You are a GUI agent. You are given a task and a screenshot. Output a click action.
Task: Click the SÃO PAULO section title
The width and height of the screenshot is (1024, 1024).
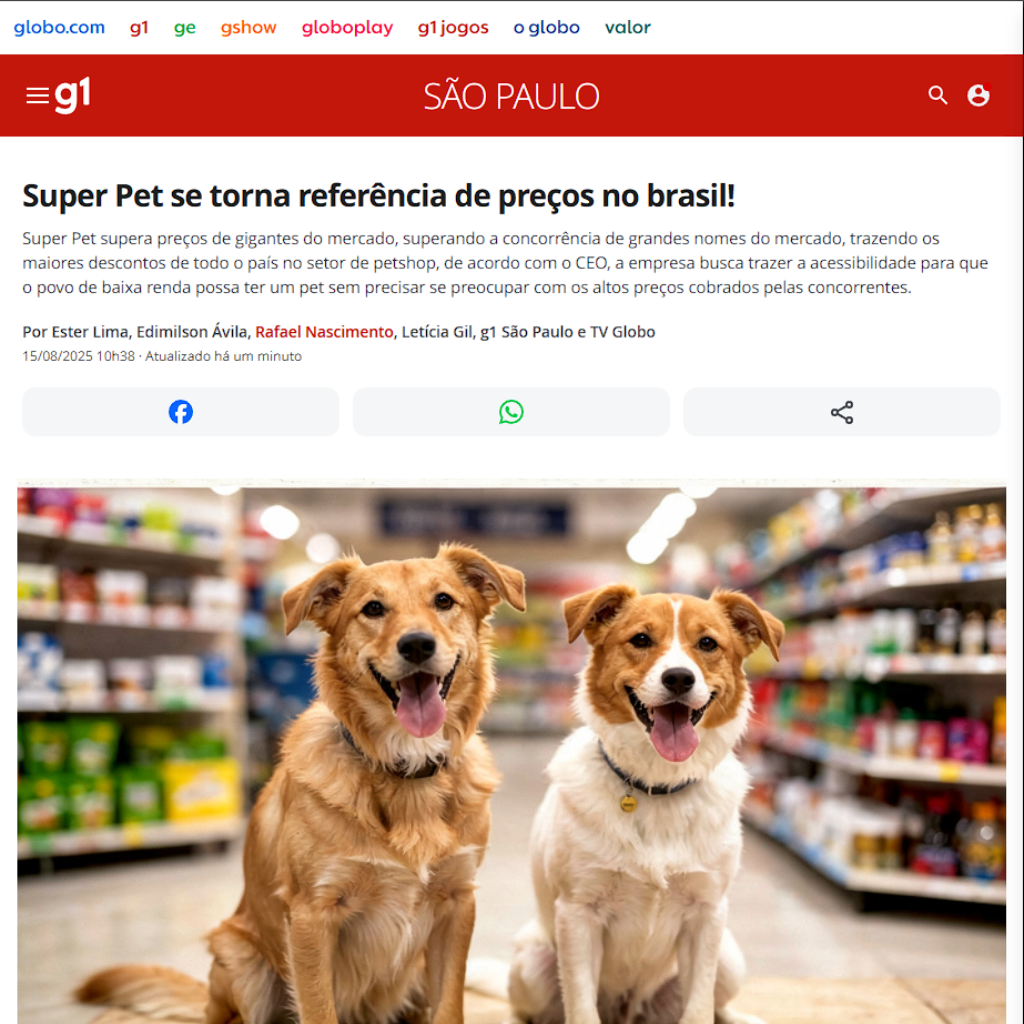coord(511,97)
